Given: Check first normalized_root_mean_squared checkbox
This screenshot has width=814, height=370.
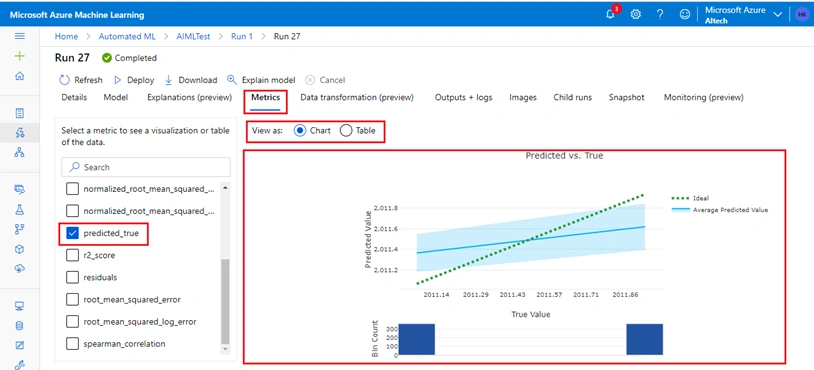Looking at the screenshot, I should click(73, 189).
